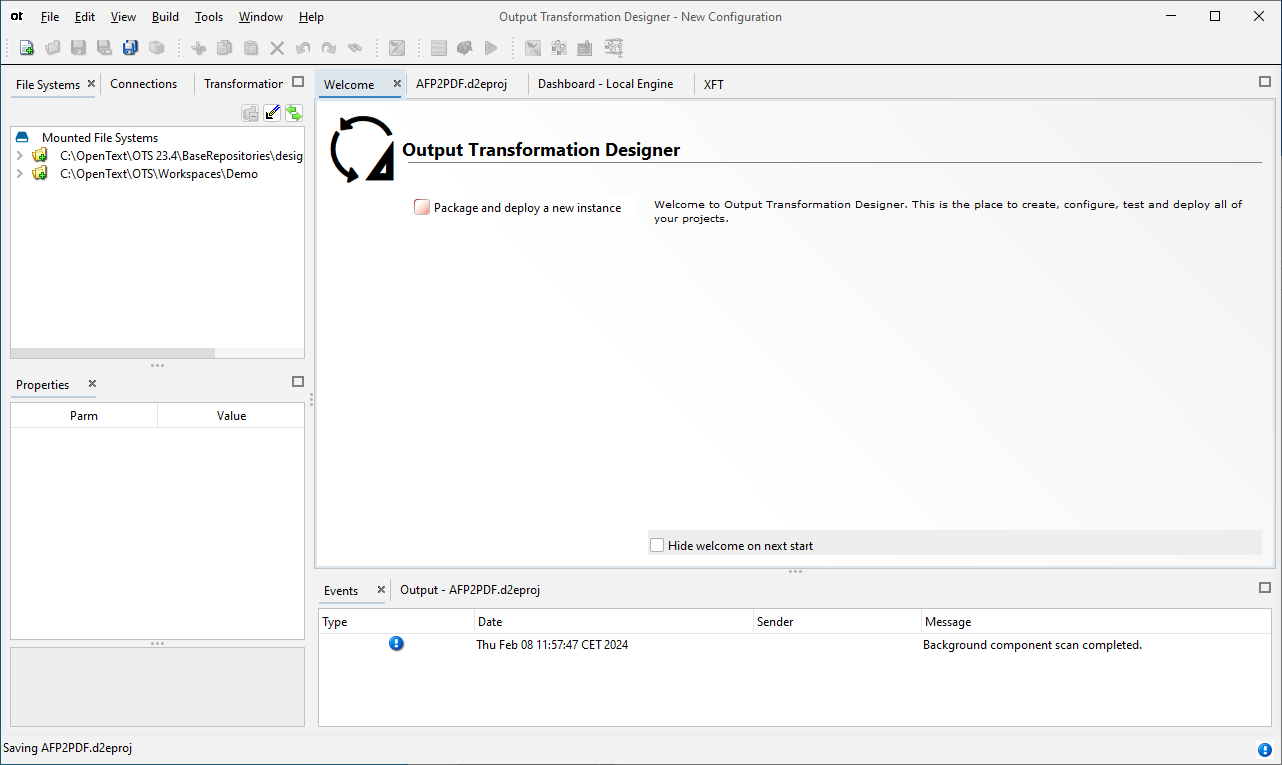Switch to the Transformation tab
The image size is (1282, 765).
click(243, 84)
